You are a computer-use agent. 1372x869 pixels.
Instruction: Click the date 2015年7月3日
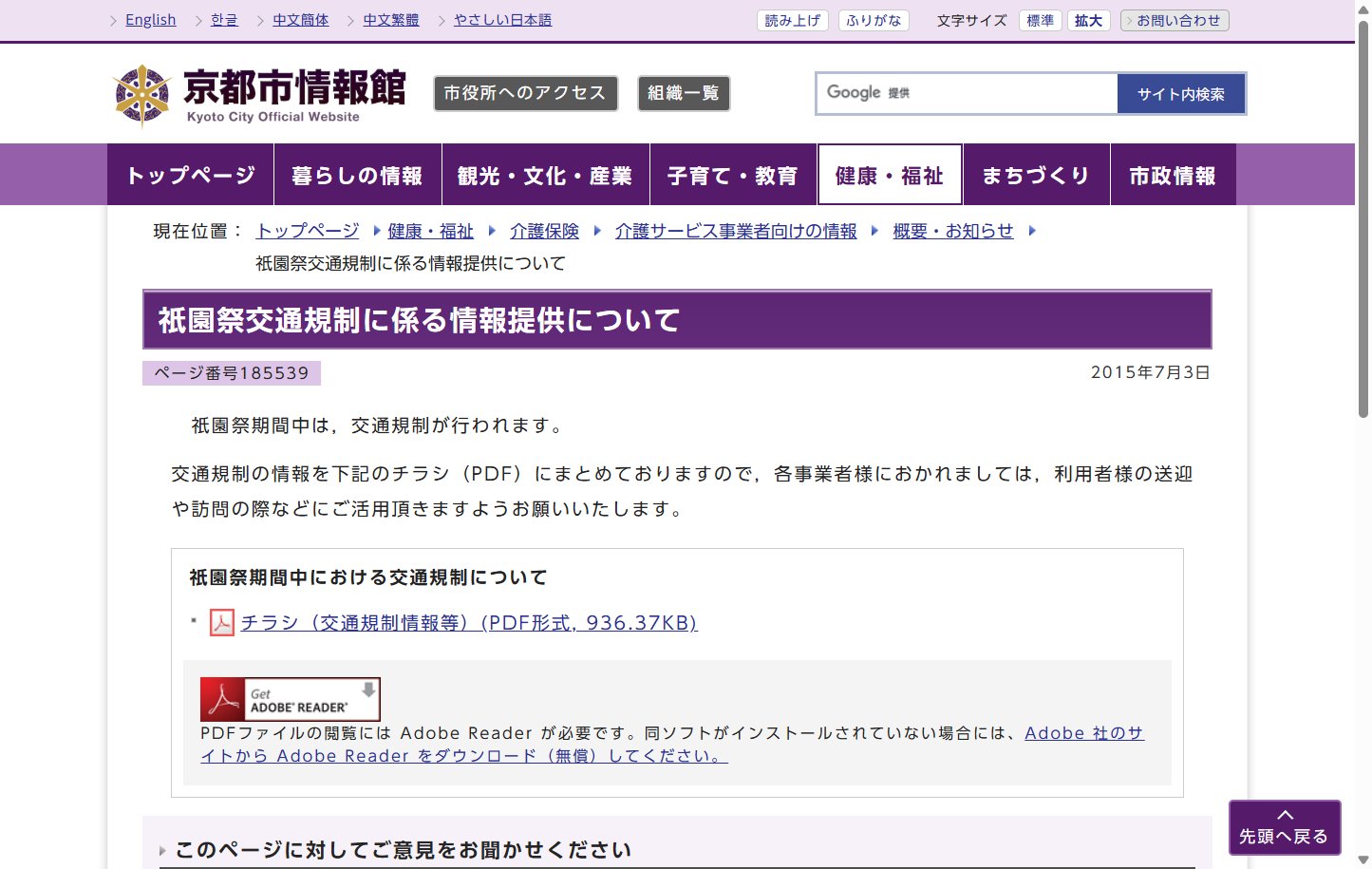(x=1151, y=372)
